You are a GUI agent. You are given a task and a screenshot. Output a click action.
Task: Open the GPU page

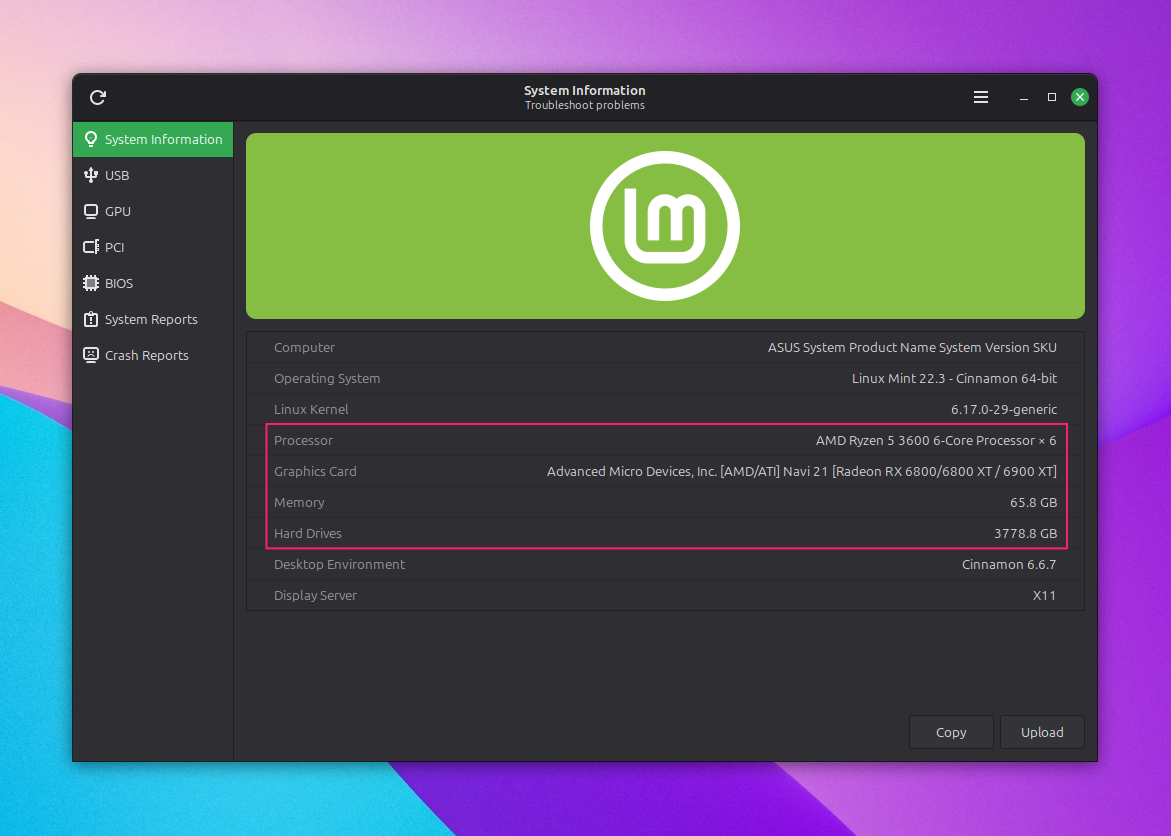(x=153, y=211)
